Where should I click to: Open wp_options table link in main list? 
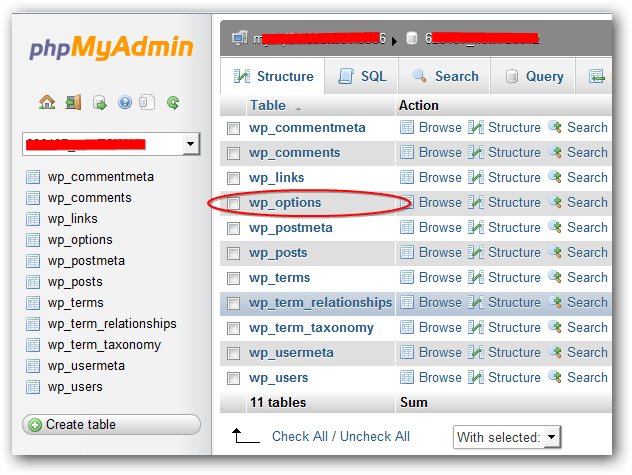(285, 202)
